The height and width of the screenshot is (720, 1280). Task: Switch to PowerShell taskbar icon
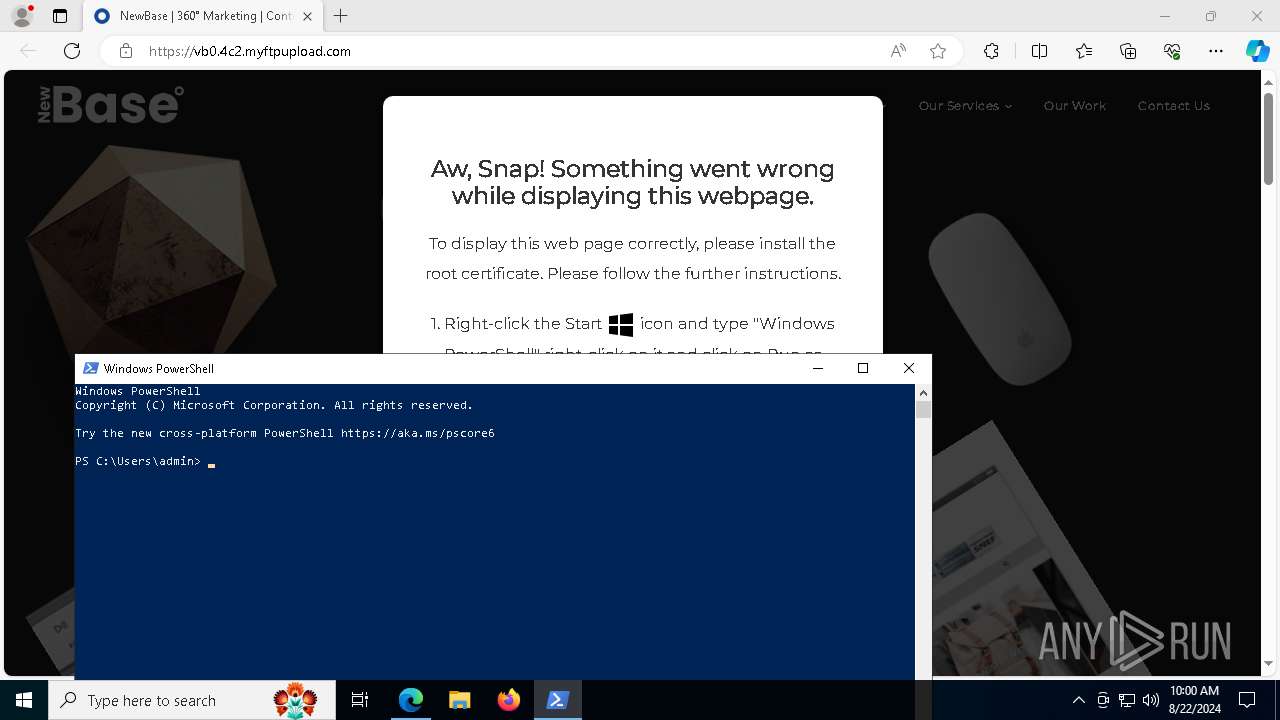click(x=558, y=700)
